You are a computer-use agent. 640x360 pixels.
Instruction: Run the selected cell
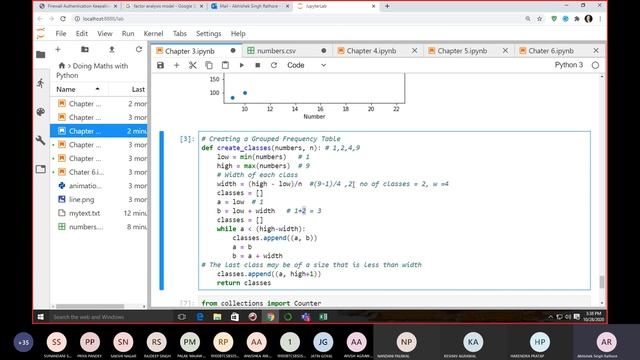pos(241,65)
